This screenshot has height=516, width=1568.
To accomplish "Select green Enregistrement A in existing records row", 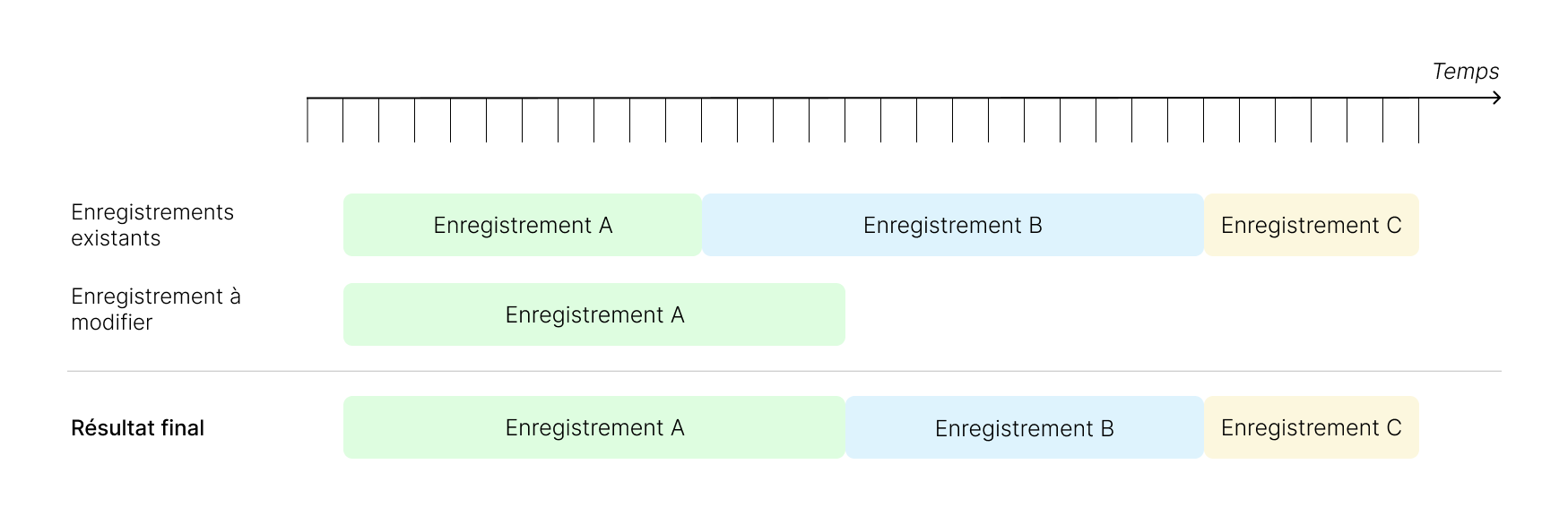I will [x=523, y=225].
